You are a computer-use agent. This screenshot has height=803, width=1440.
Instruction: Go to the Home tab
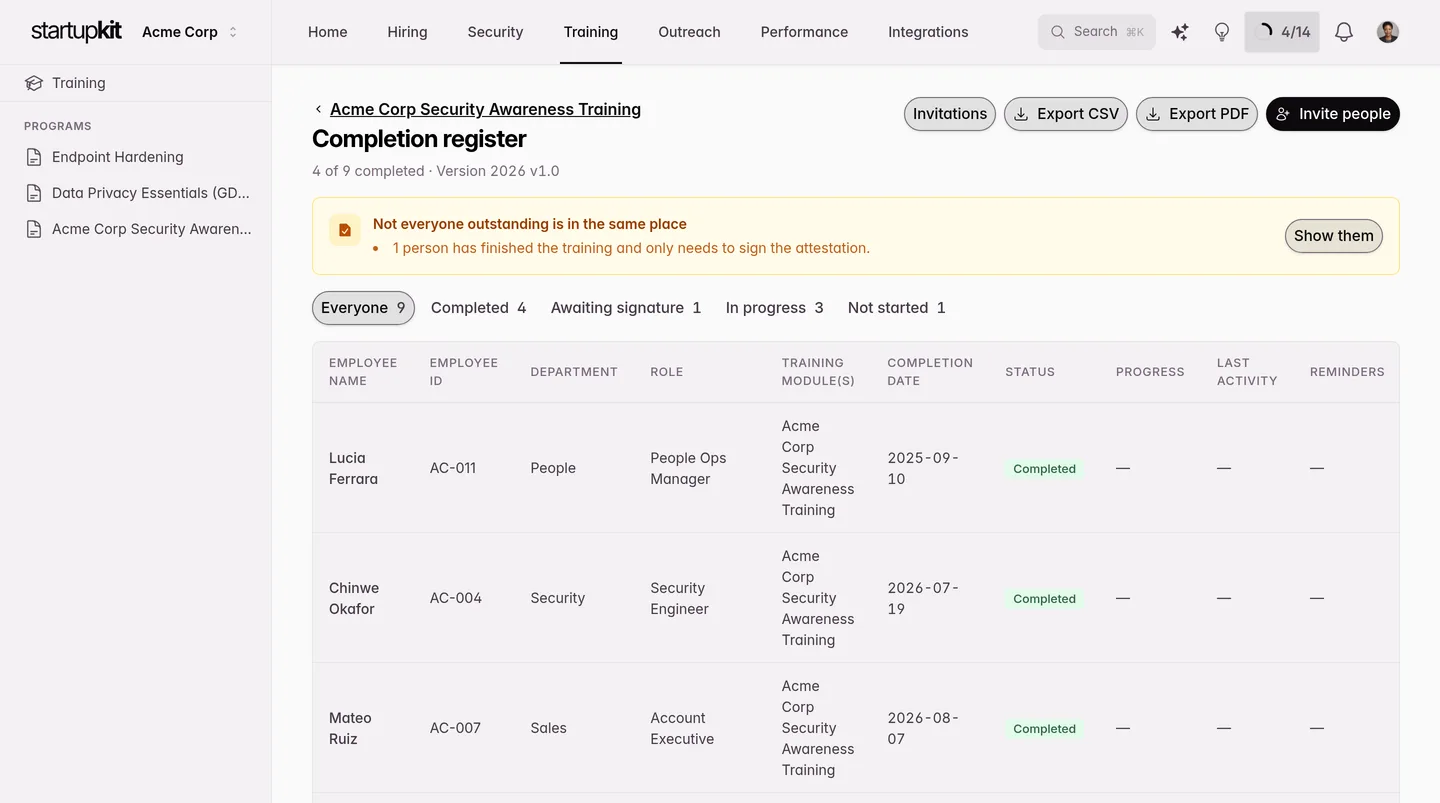pyautogui.click(x=328, y=32)
